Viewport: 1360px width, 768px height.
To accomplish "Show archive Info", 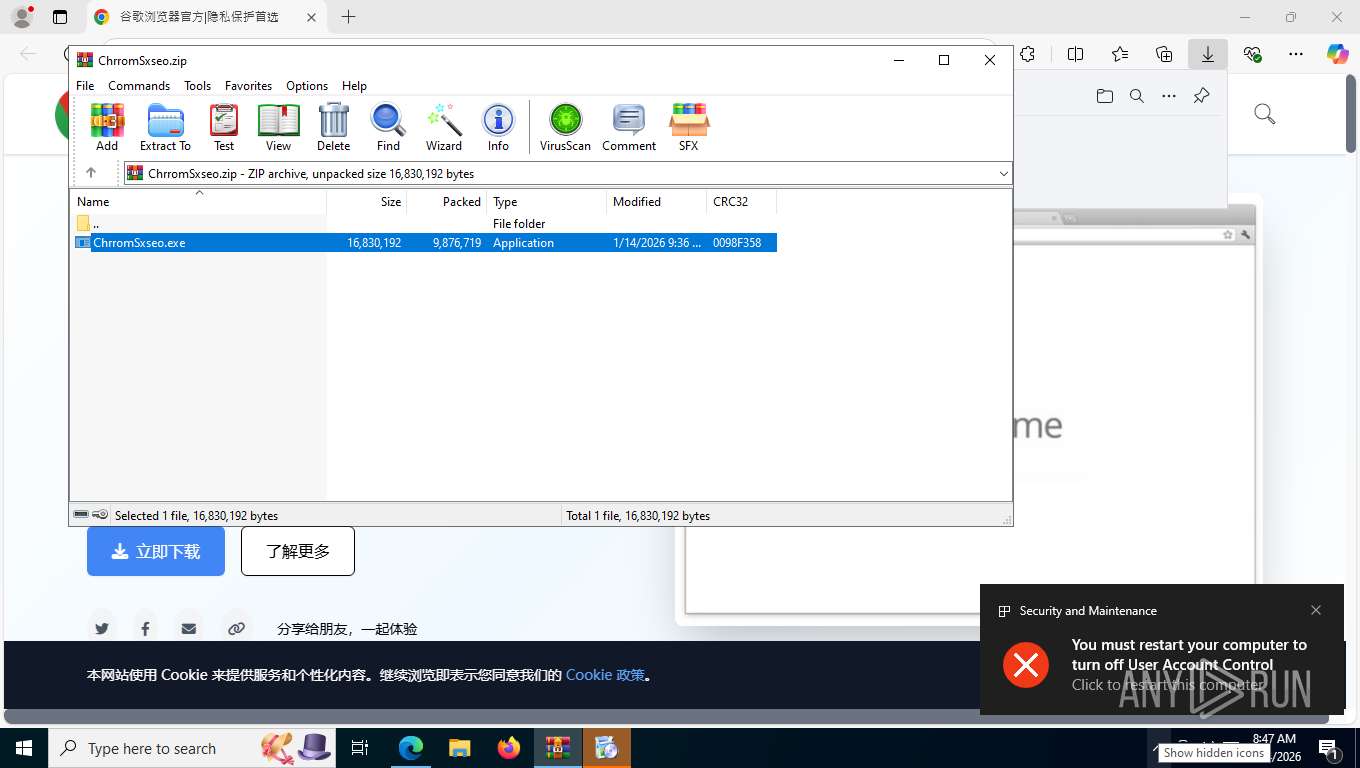I will tap(498, 127).
